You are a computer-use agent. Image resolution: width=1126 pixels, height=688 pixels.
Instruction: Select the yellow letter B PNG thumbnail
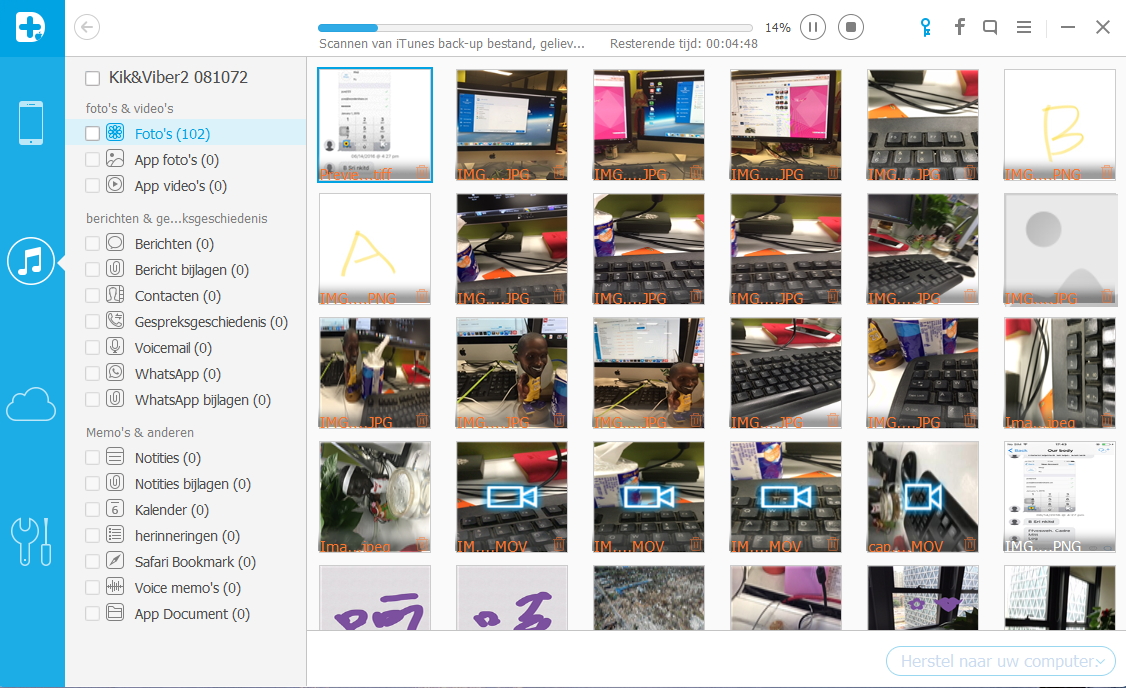[1060, 125]
